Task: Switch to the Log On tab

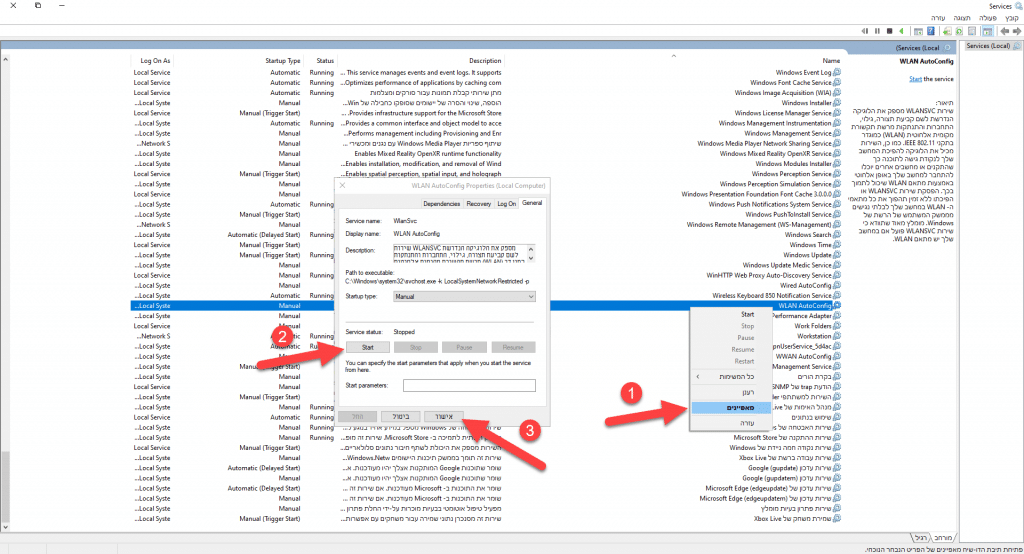Action: click(x=506, y=204)
